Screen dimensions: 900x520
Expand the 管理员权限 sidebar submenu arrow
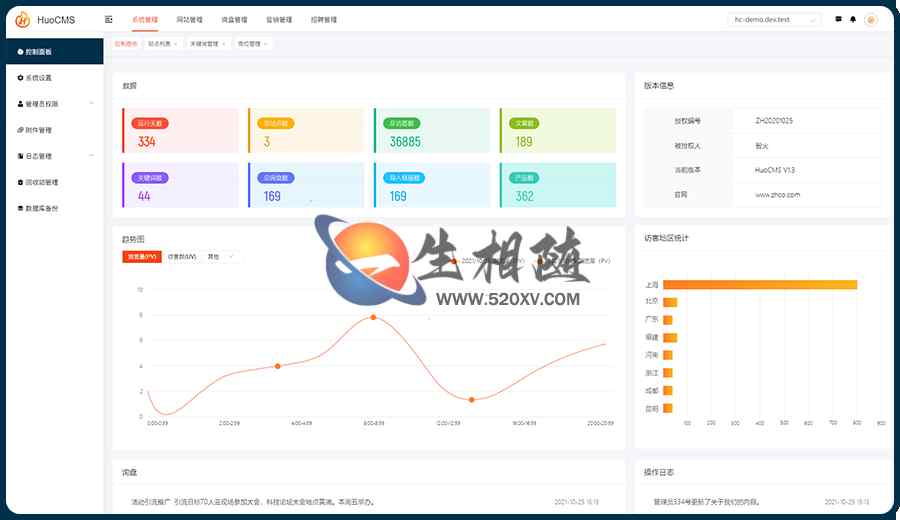(92, 104)
